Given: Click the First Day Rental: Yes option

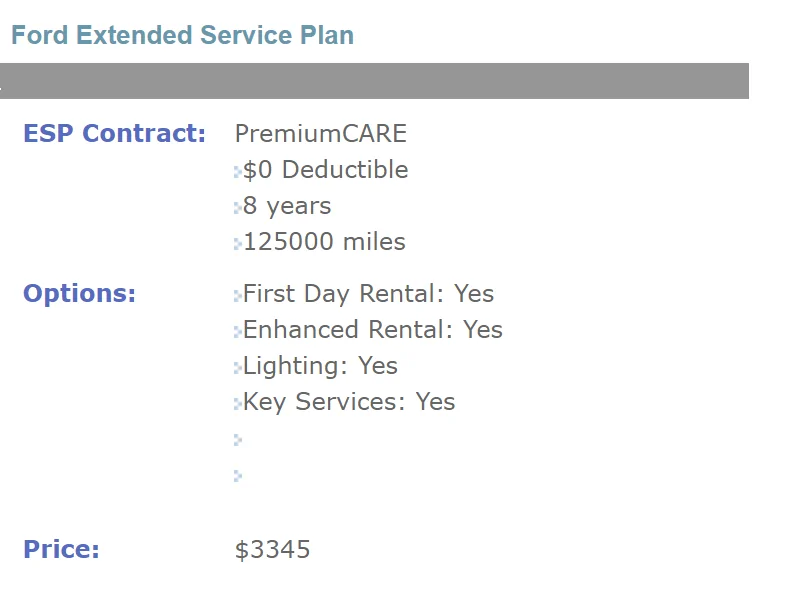Looking at the screenshot, I should pos(368,294).
